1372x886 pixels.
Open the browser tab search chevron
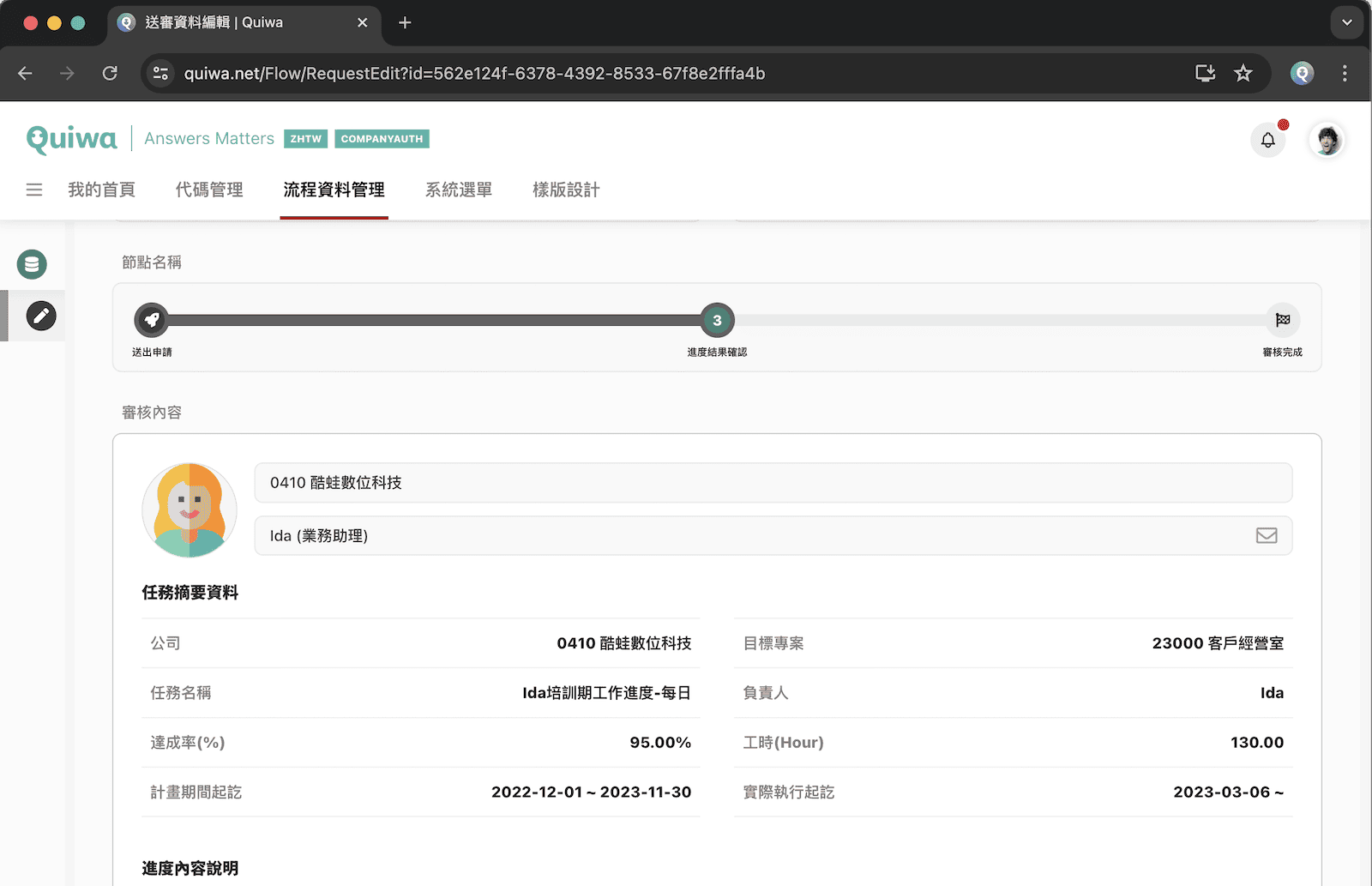click(x=1346, y=22)
